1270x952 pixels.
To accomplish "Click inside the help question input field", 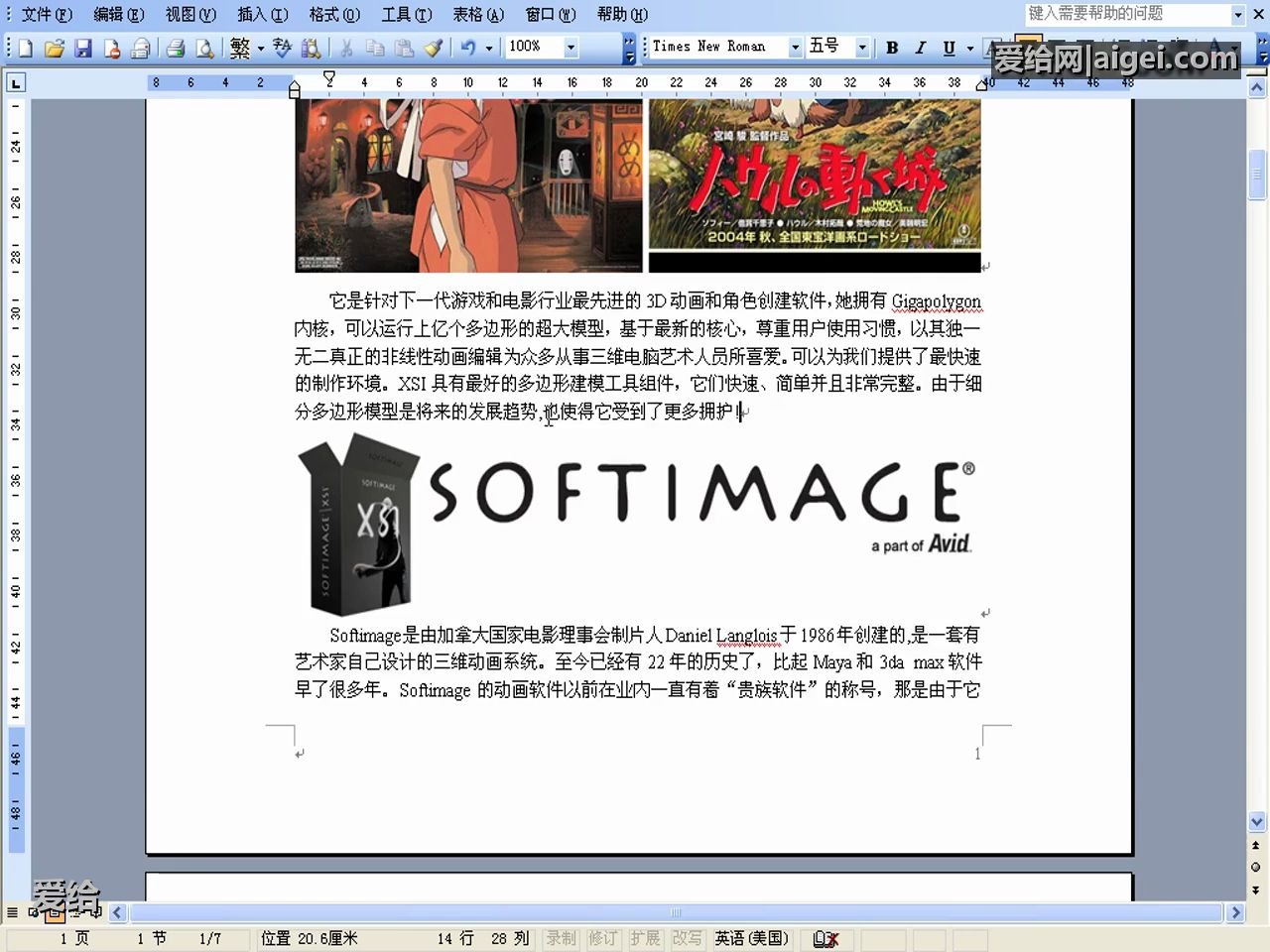I will point(1127,15).
